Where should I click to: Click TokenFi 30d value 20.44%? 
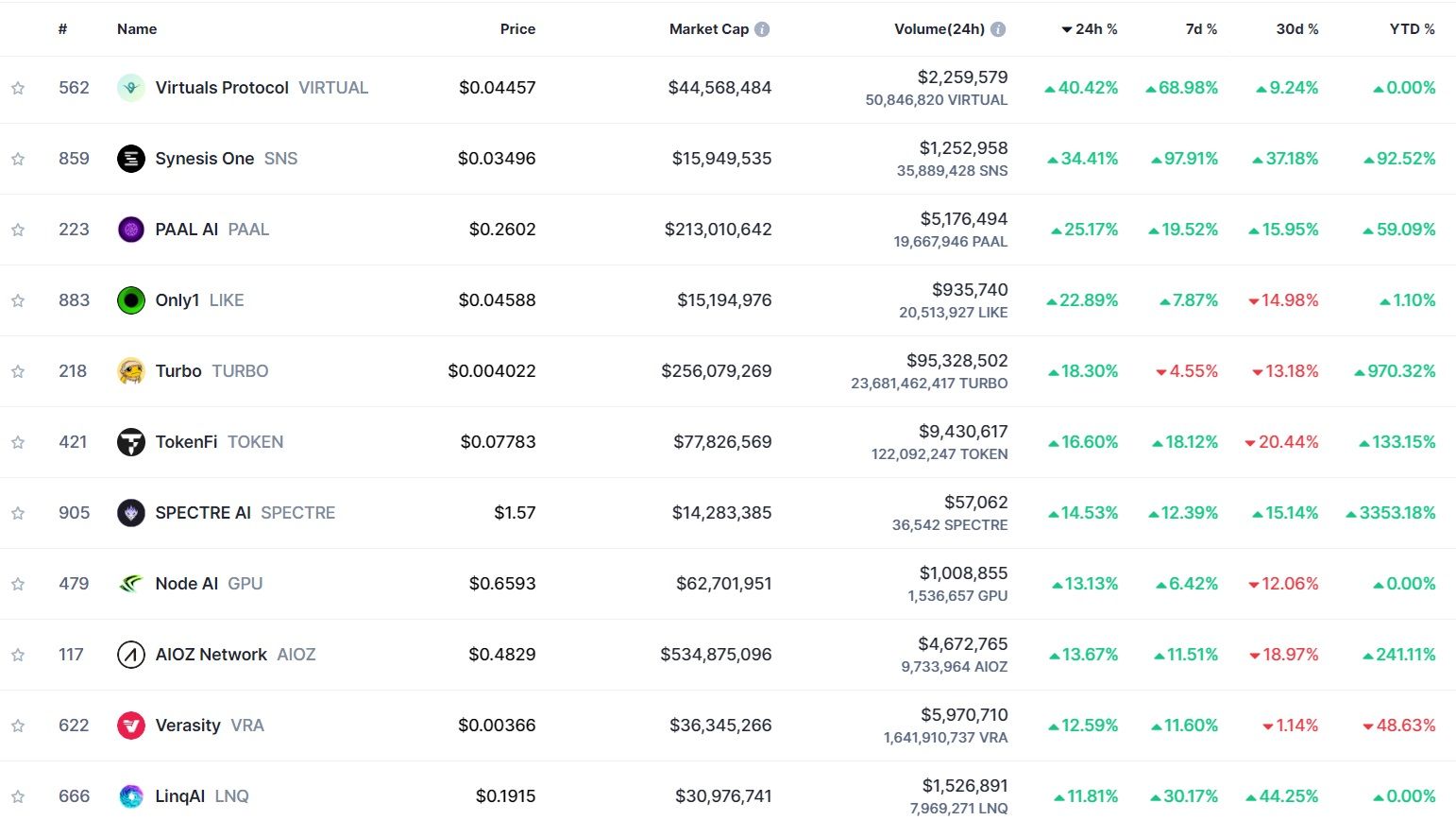coord(1281,442)
